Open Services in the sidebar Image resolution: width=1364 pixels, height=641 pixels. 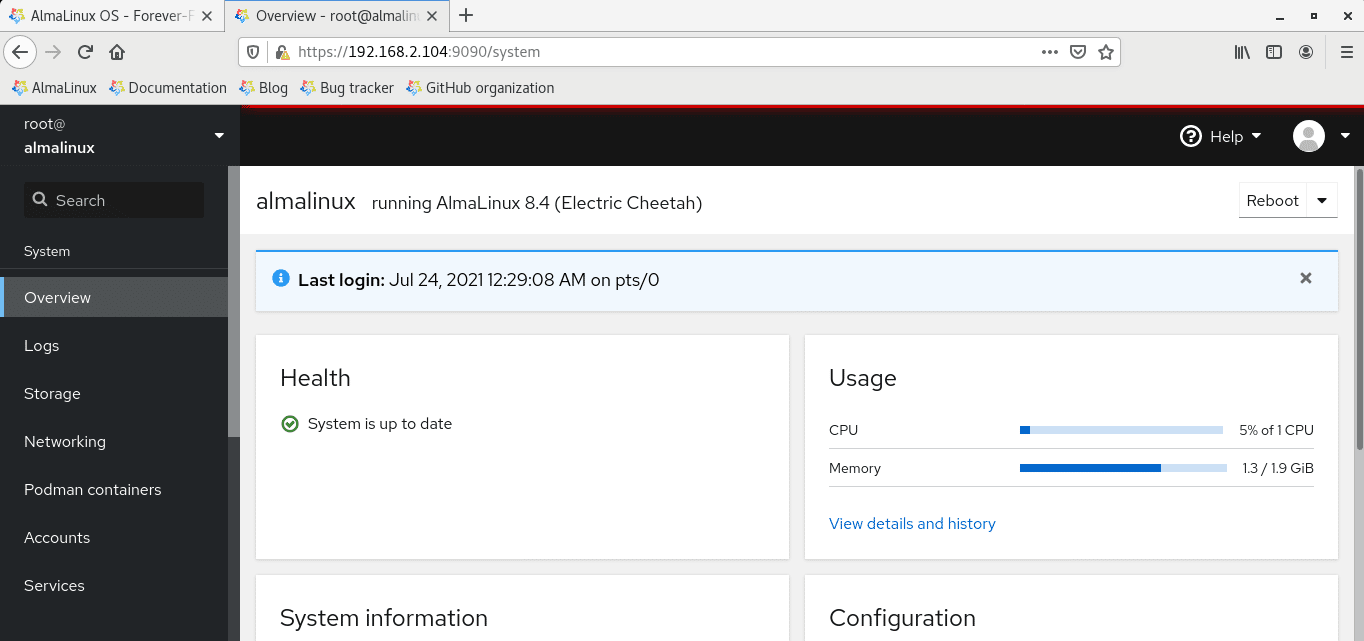(114, 585)
